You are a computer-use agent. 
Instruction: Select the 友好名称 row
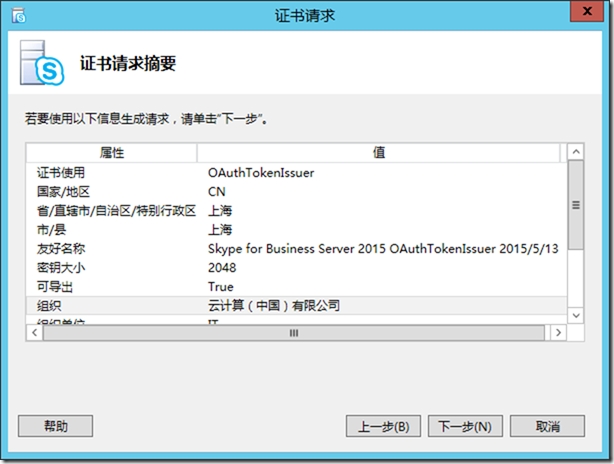(x=296, y=249)
